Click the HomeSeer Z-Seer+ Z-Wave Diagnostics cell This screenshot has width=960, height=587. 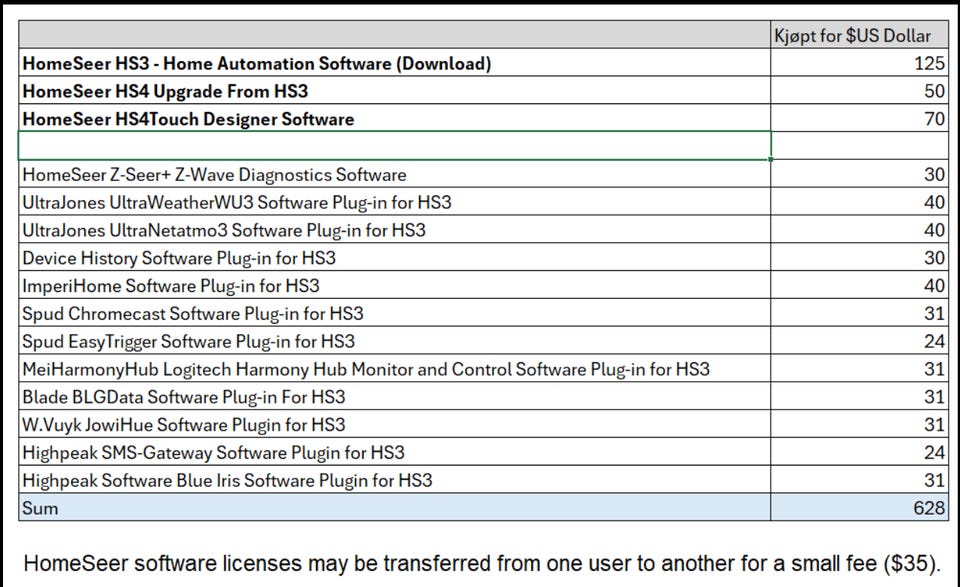point(395,174)
